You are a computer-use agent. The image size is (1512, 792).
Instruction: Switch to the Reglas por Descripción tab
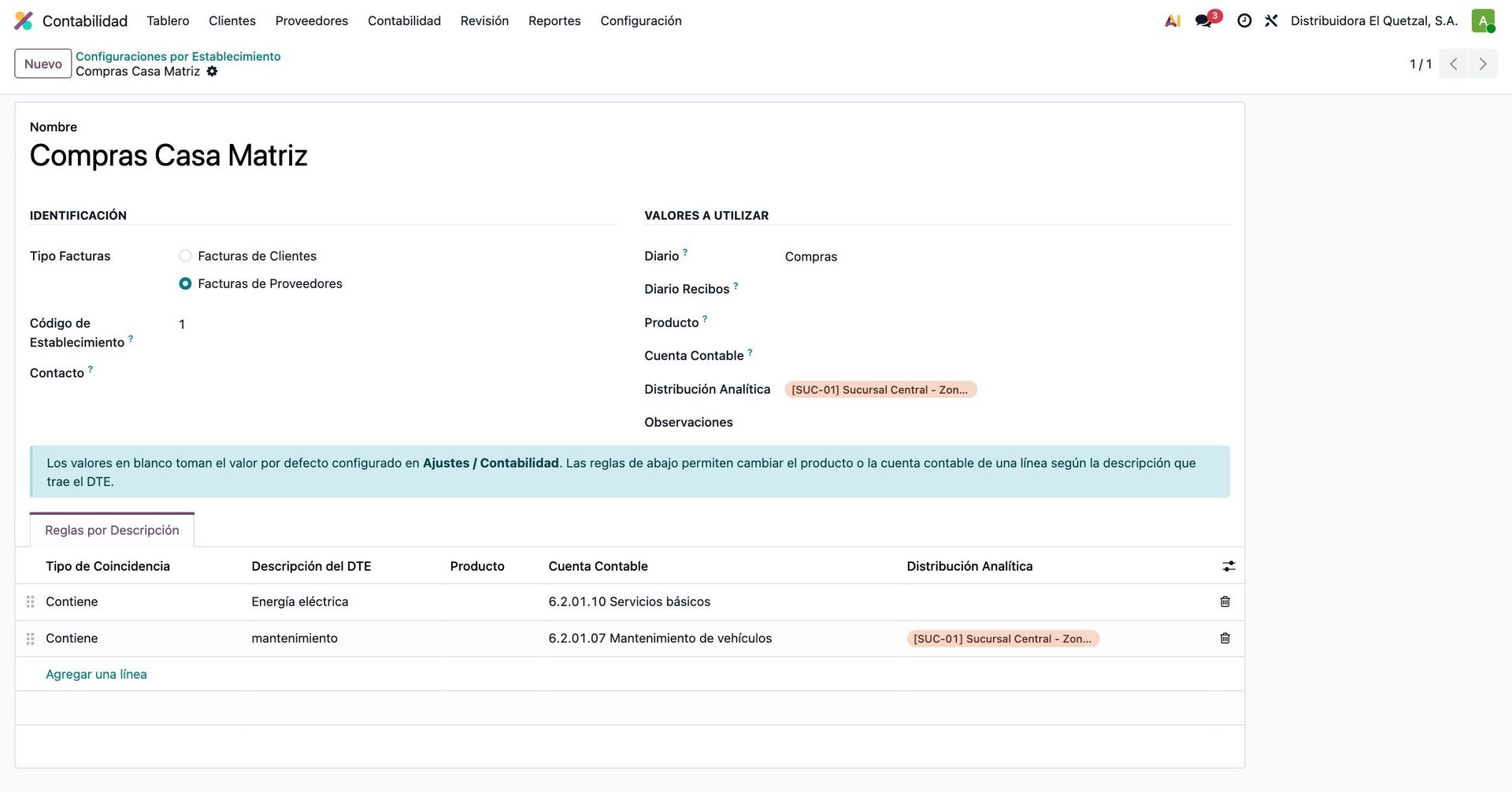coord(112,530)
